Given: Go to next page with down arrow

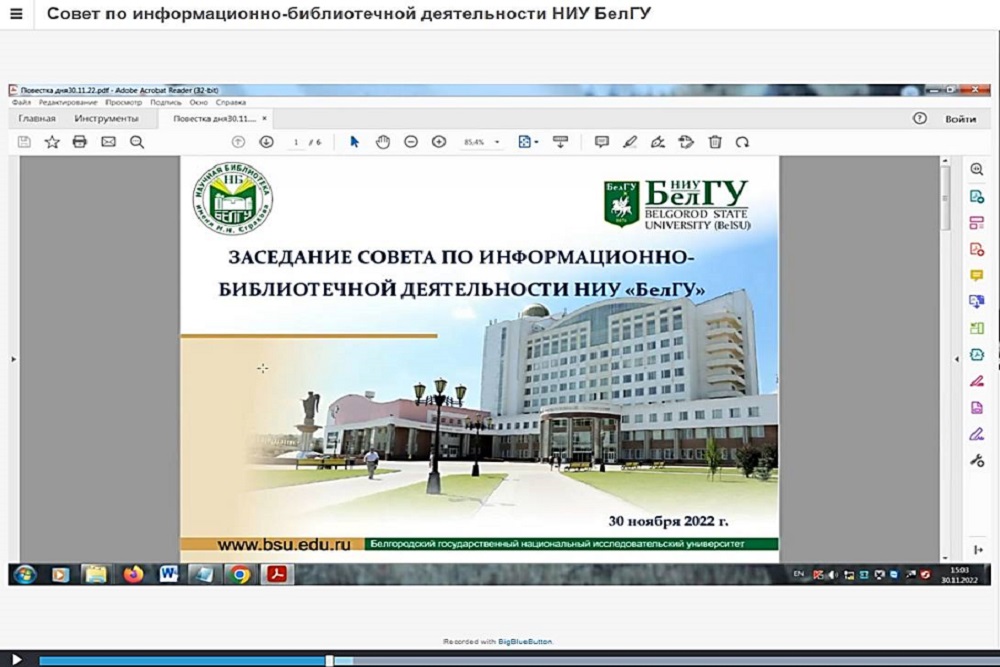Looking at the screenshot, I should coord(266,142).
